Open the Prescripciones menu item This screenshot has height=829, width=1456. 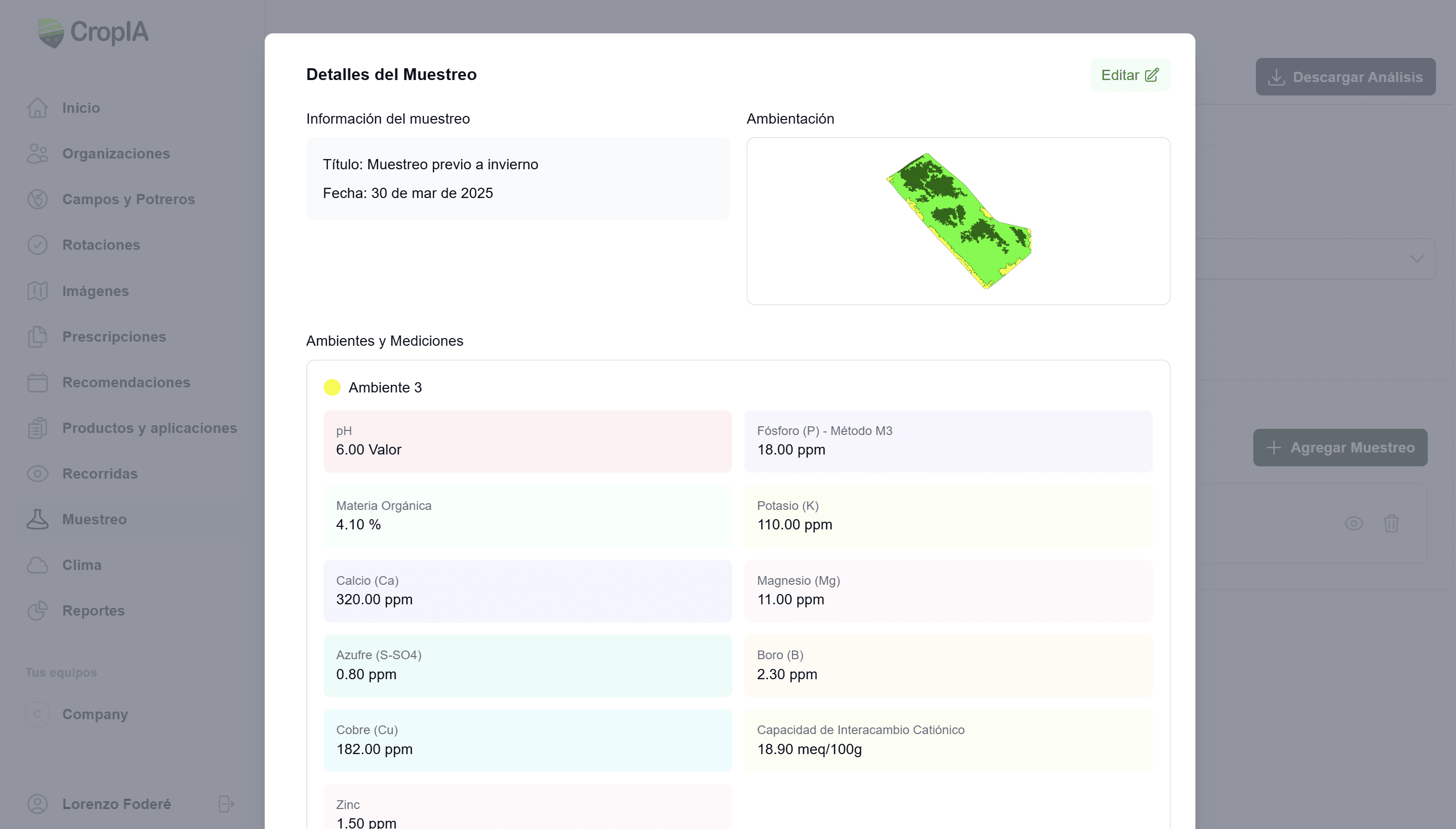pyautogui.click(x=114, y=337)
